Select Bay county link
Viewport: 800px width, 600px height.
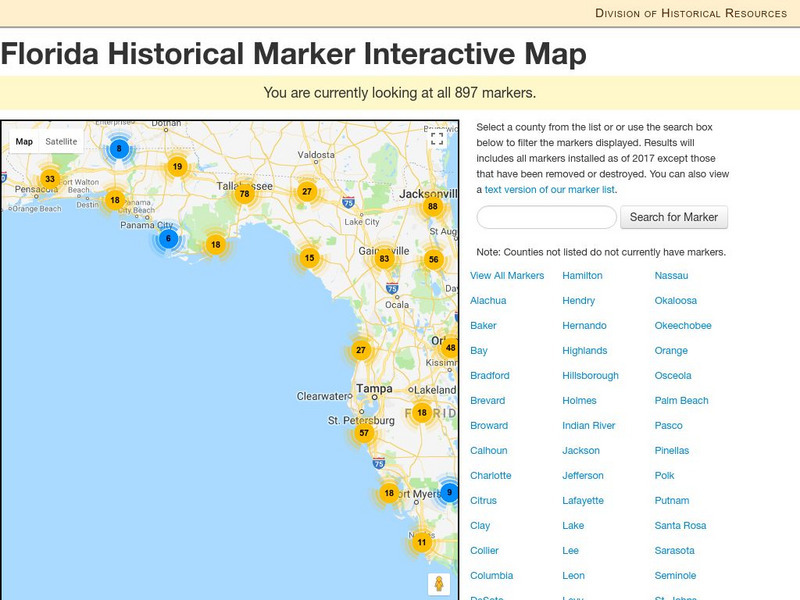click(479, 351)
